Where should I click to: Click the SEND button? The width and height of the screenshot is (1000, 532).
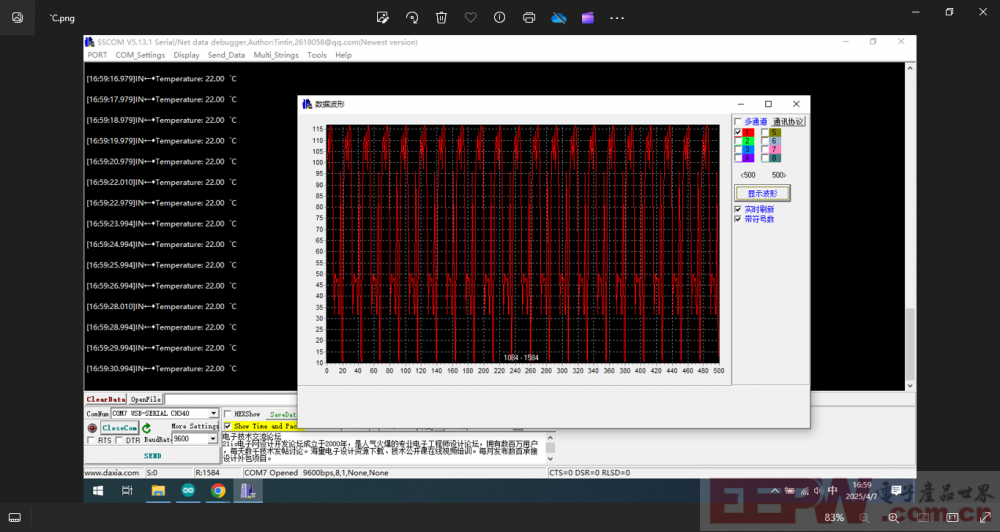(x=152, y=455)
